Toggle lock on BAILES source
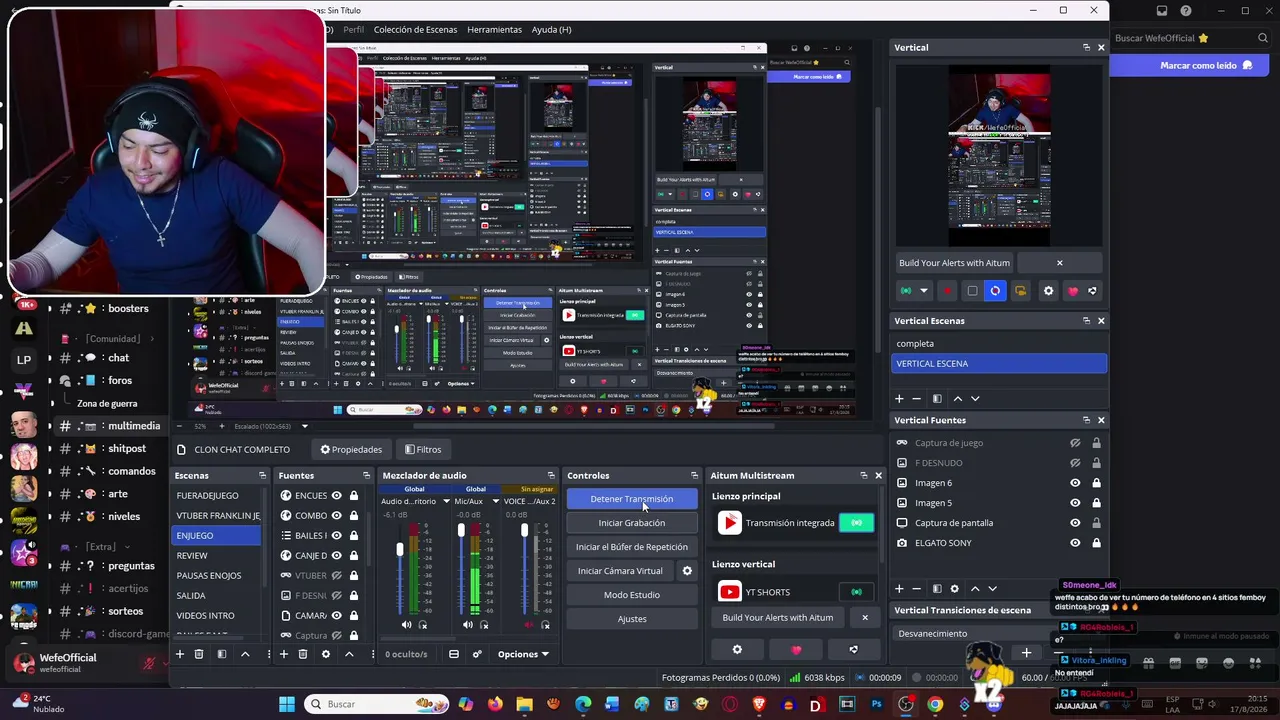The height and width of the screenshot is (720, 1280). 353,535
